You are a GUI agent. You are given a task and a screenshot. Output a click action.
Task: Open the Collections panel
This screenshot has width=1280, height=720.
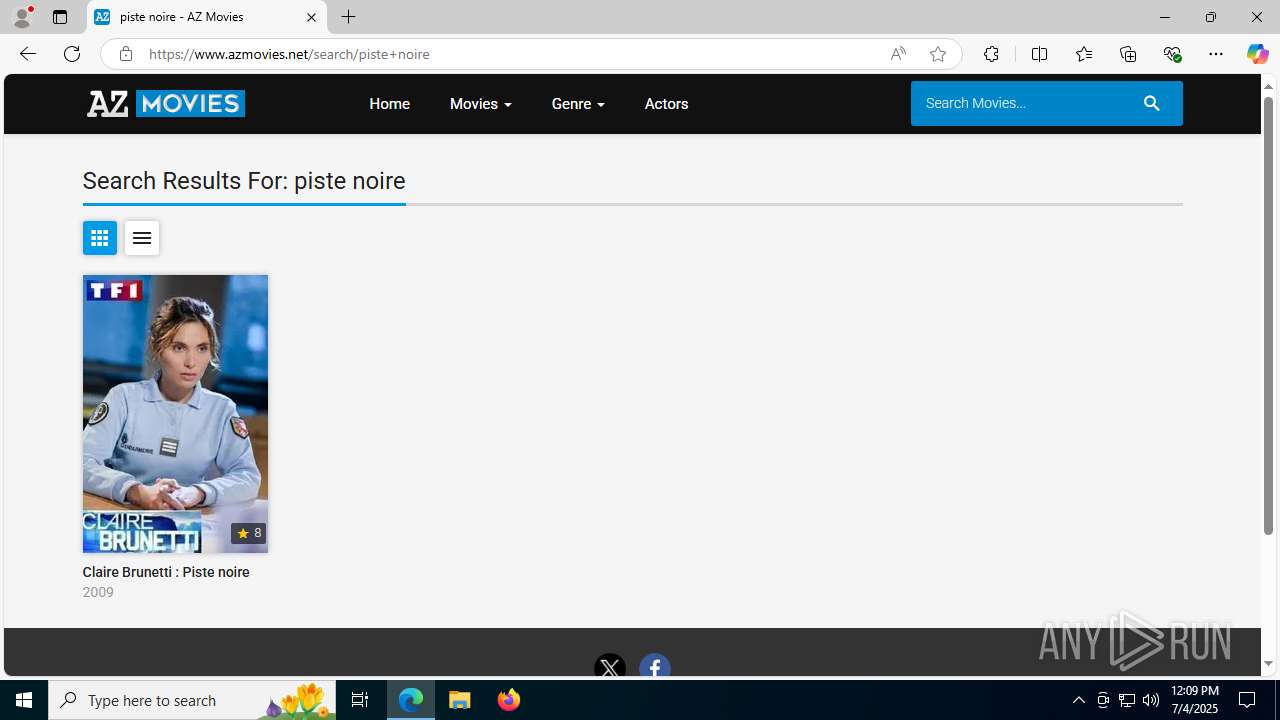pyautogui.click(x=1128, y=54)
